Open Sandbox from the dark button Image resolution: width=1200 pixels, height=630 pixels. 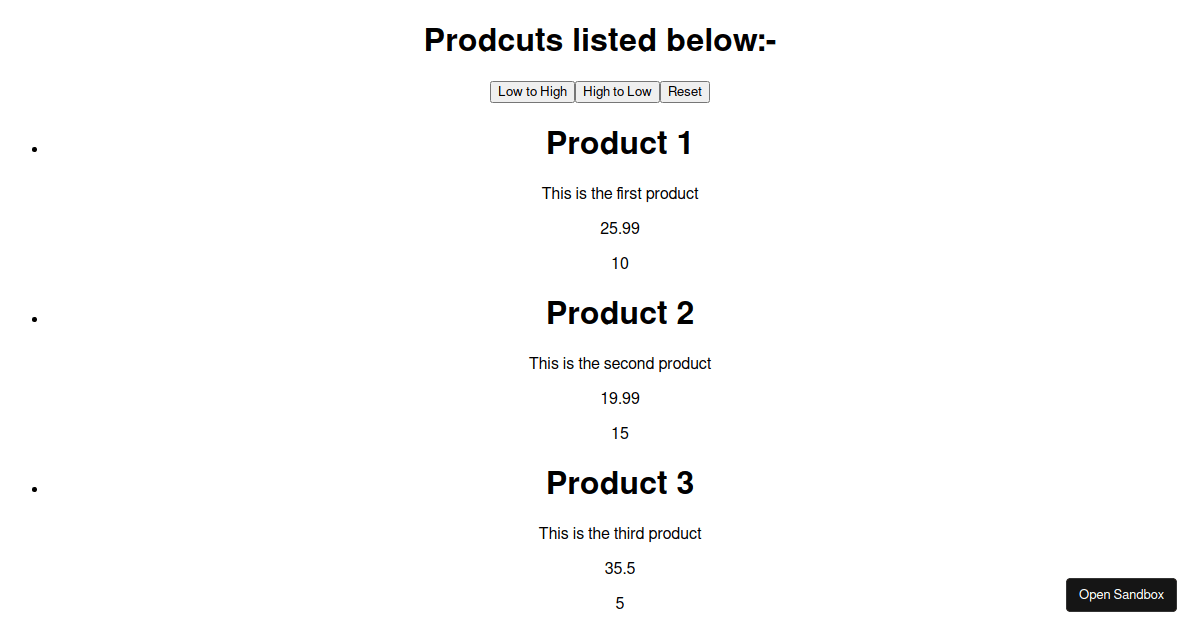pyautogui.click(x=1121, y=595)
